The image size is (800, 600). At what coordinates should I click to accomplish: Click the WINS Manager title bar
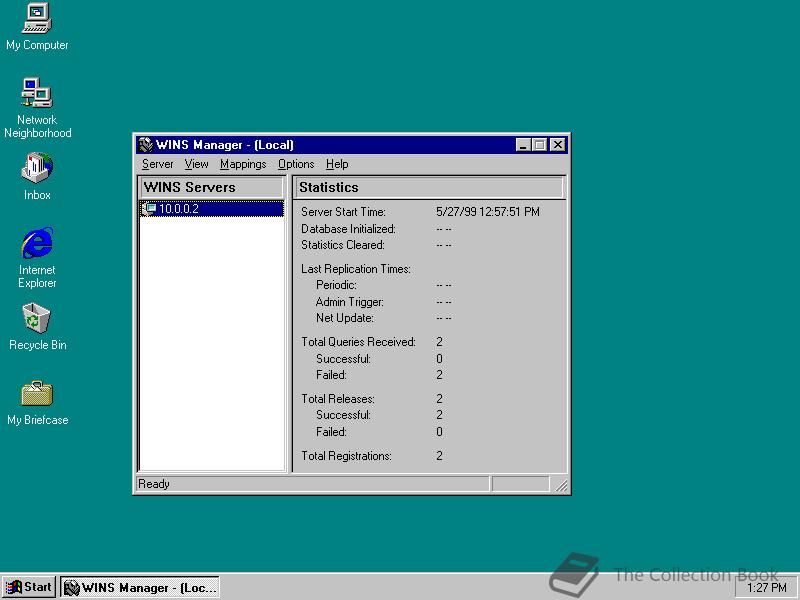pyautogui.click(x=352, y=145)
